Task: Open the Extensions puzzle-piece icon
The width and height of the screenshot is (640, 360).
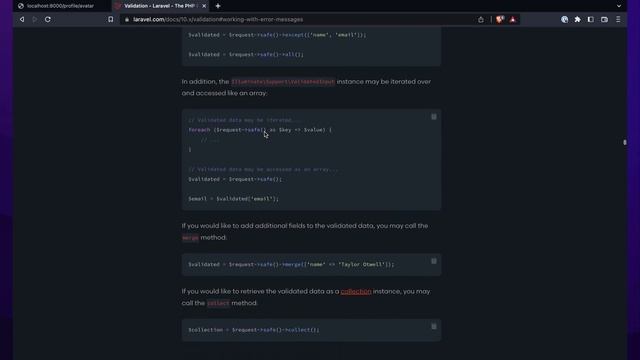Action: (578, 19)
